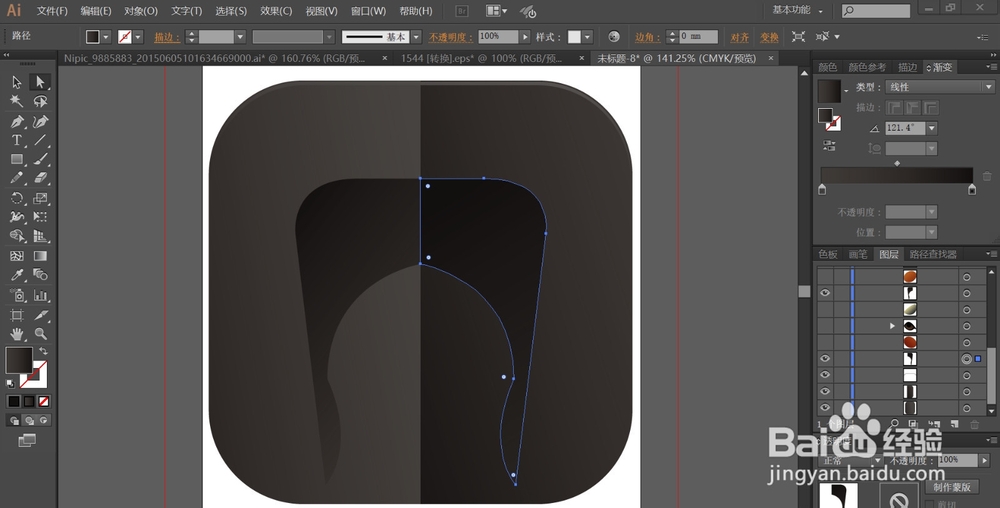The height and width of the screenshot is (508, 1000).
Task: Expand the black eye-shape group layer
Action: (892, 326)
